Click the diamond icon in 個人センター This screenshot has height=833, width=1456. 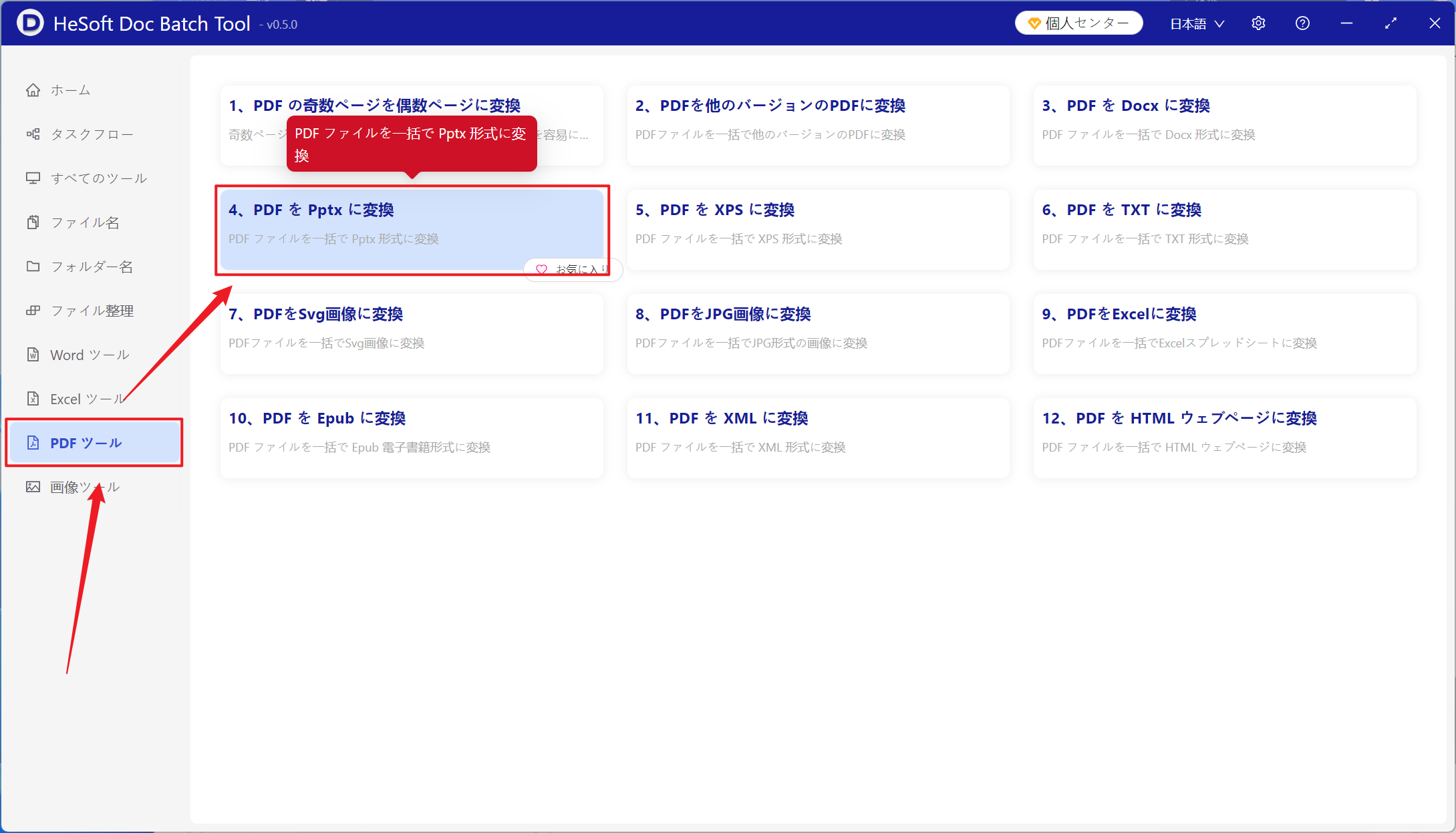click(x=1034, y=23)
